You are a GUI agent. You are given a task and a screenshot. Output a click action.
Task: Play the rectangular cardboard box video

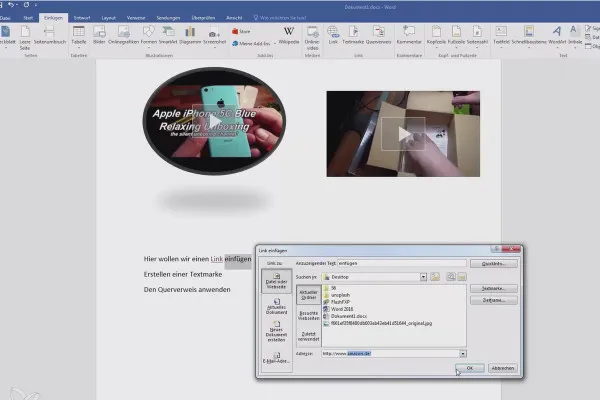(x=403, y=134)
